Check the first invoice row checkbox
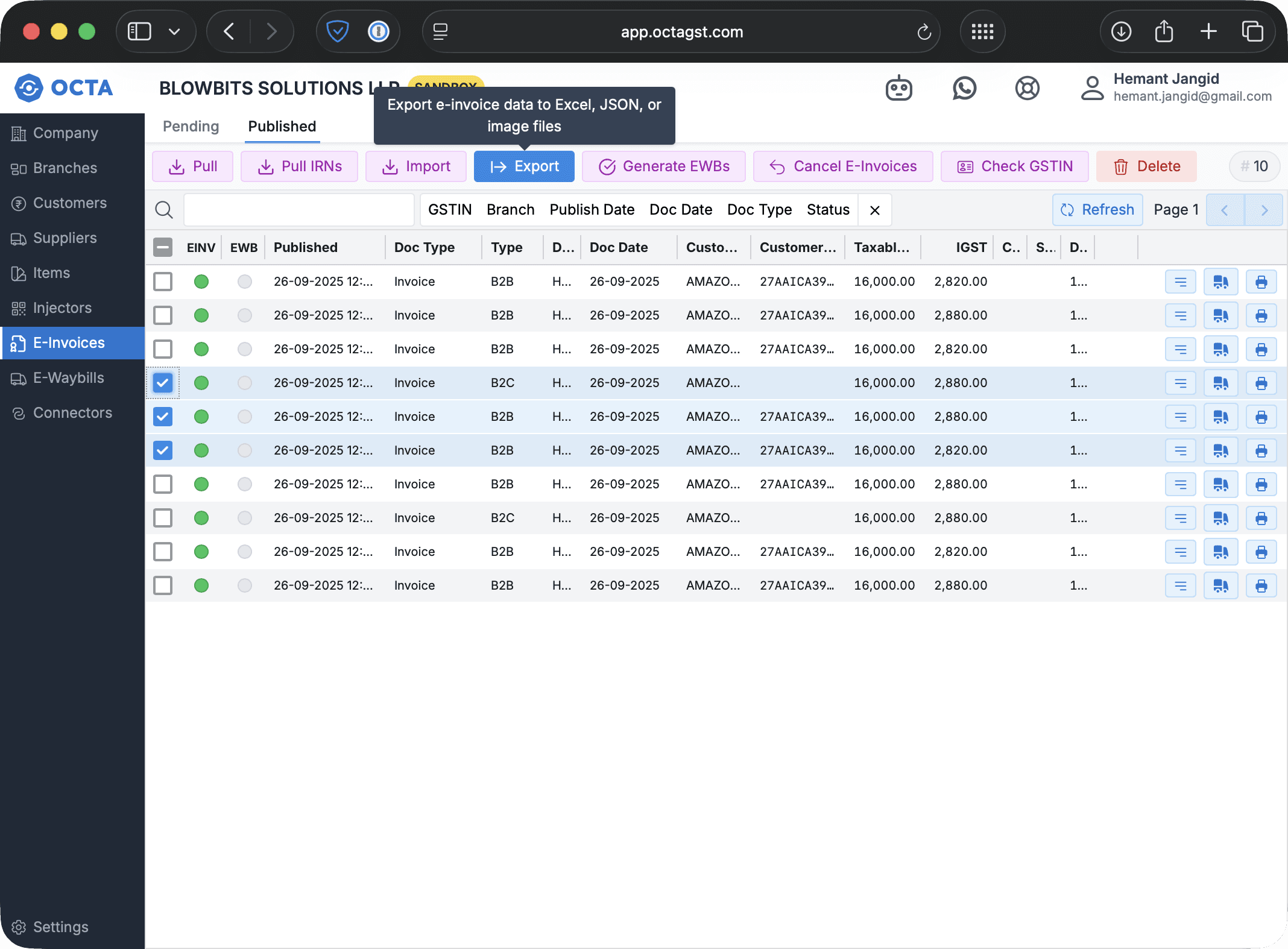This screenshot has height=949, width=1288. click(163, 282)
